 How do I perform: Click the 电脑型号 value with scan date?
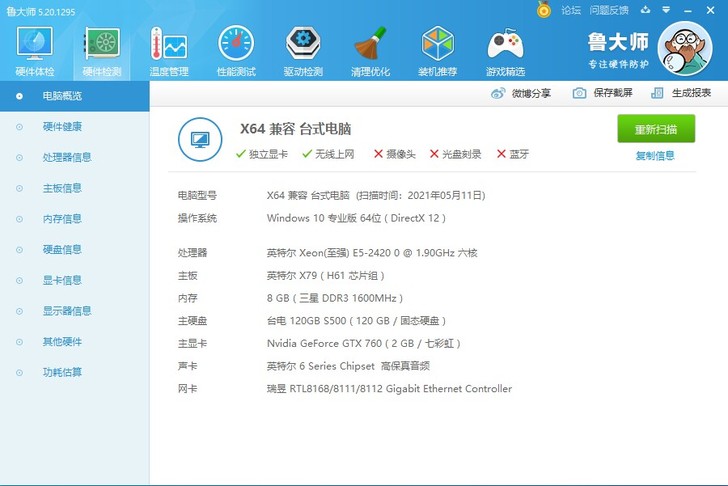pos(376,195)
